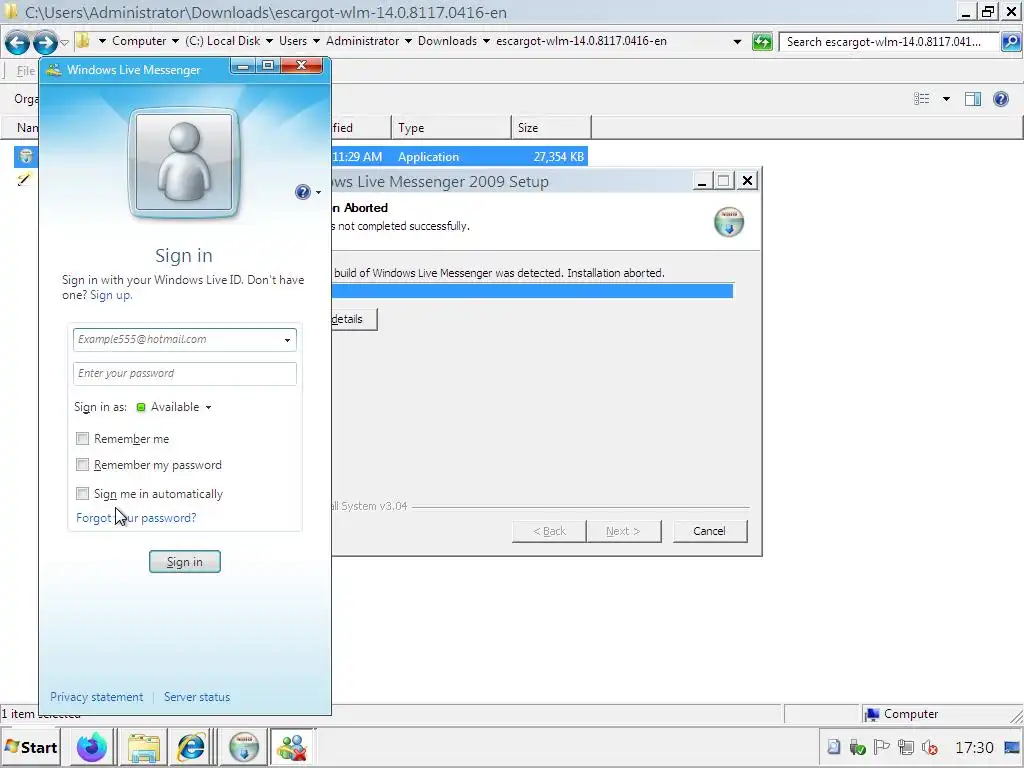Select the second file icon in list
Viewport: 1024px width, 768px height.
(24, 179)
